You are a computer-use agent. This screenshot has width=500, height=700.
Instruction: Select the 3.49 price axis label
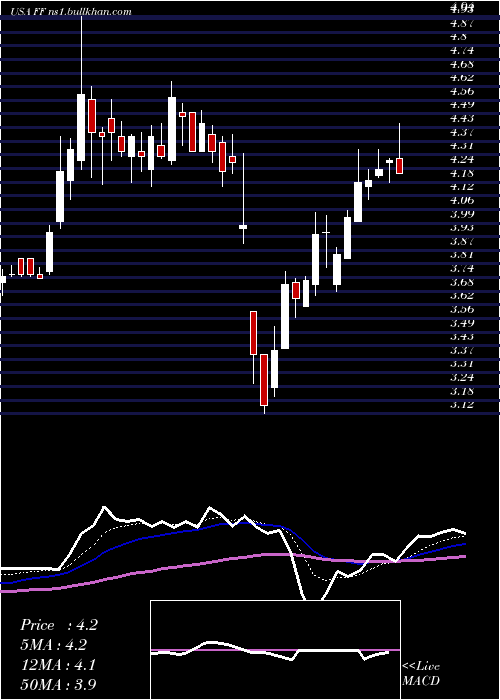461,323
